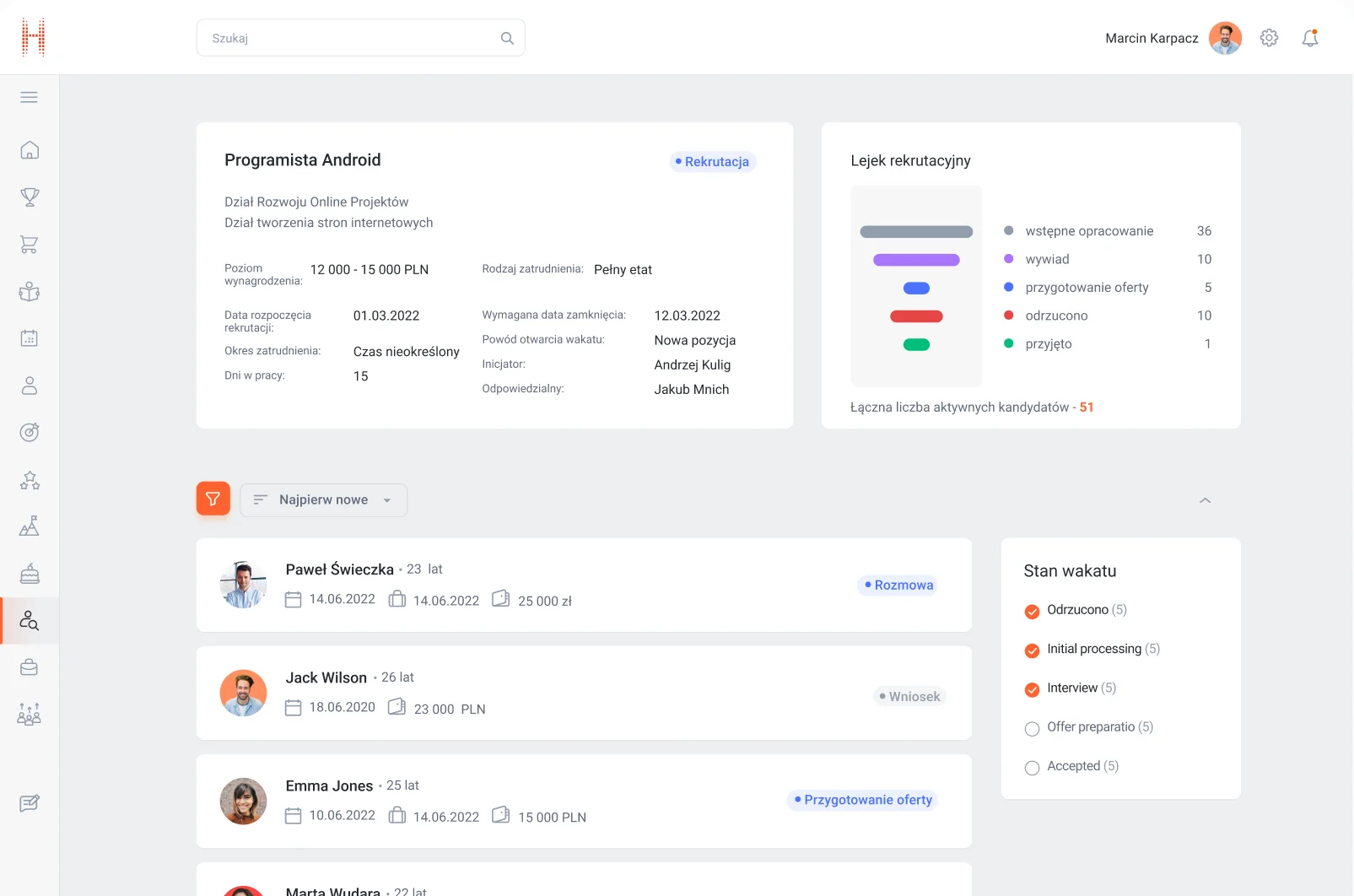Open the shopping cart sidebar icon
Image resolution: width=1354 pixels, height=896 pixels.
tap(30, 245)
